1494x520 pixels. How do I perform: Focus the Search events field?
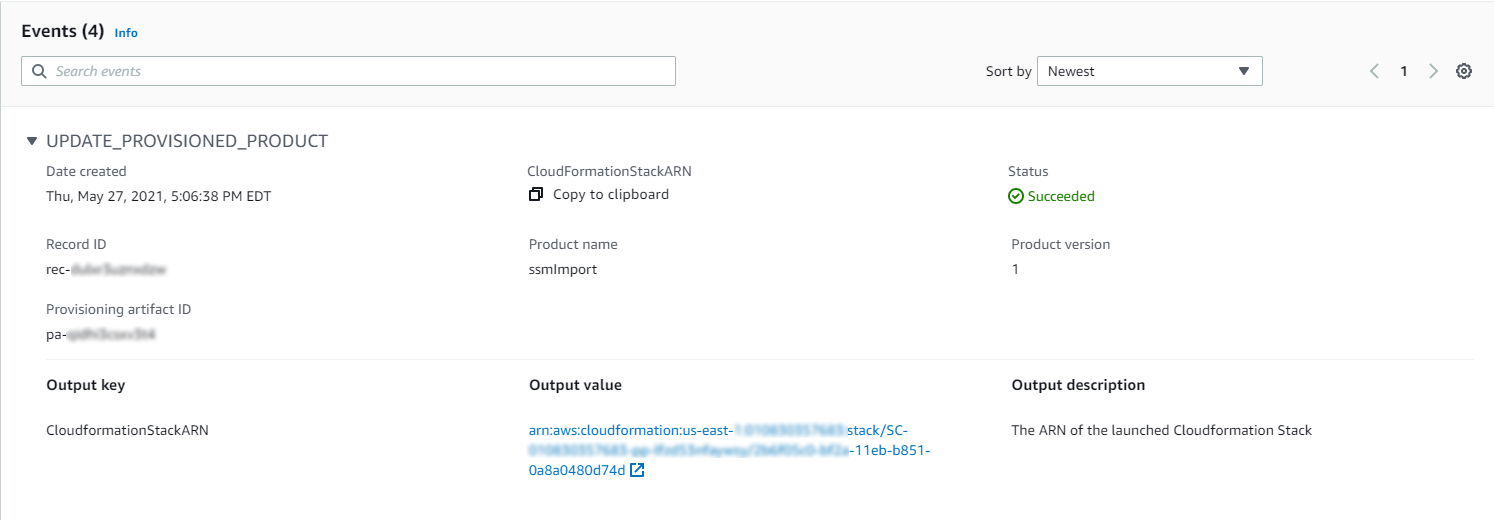tap(360, 71)
